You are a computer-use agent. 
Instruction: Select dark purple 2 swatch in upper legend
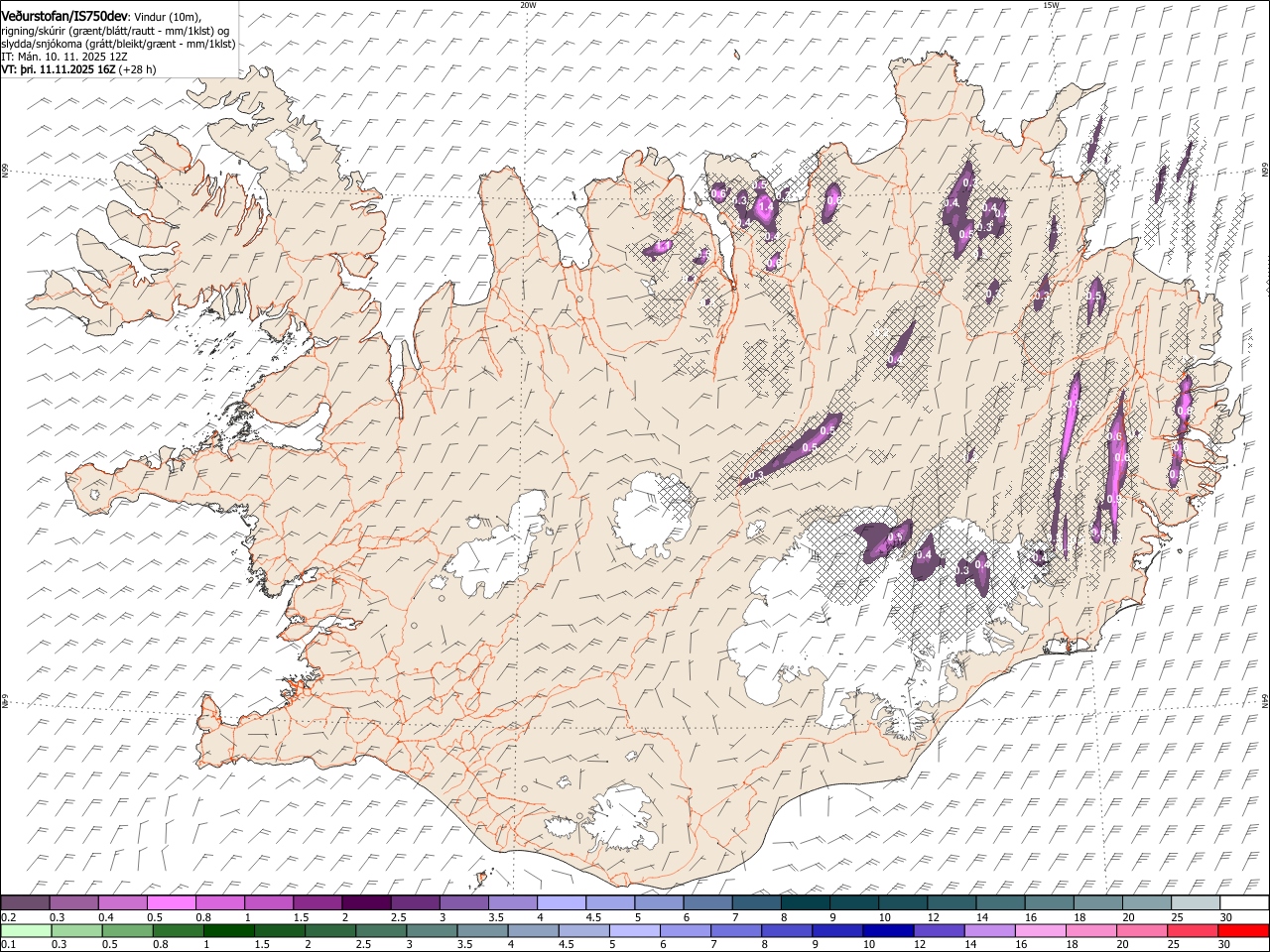(366, 903)
